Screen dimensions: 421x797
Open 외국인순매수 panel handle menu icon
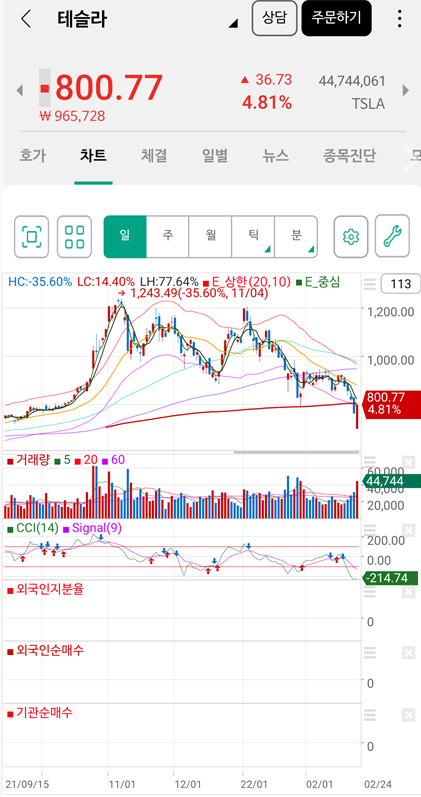pos(370,653)
